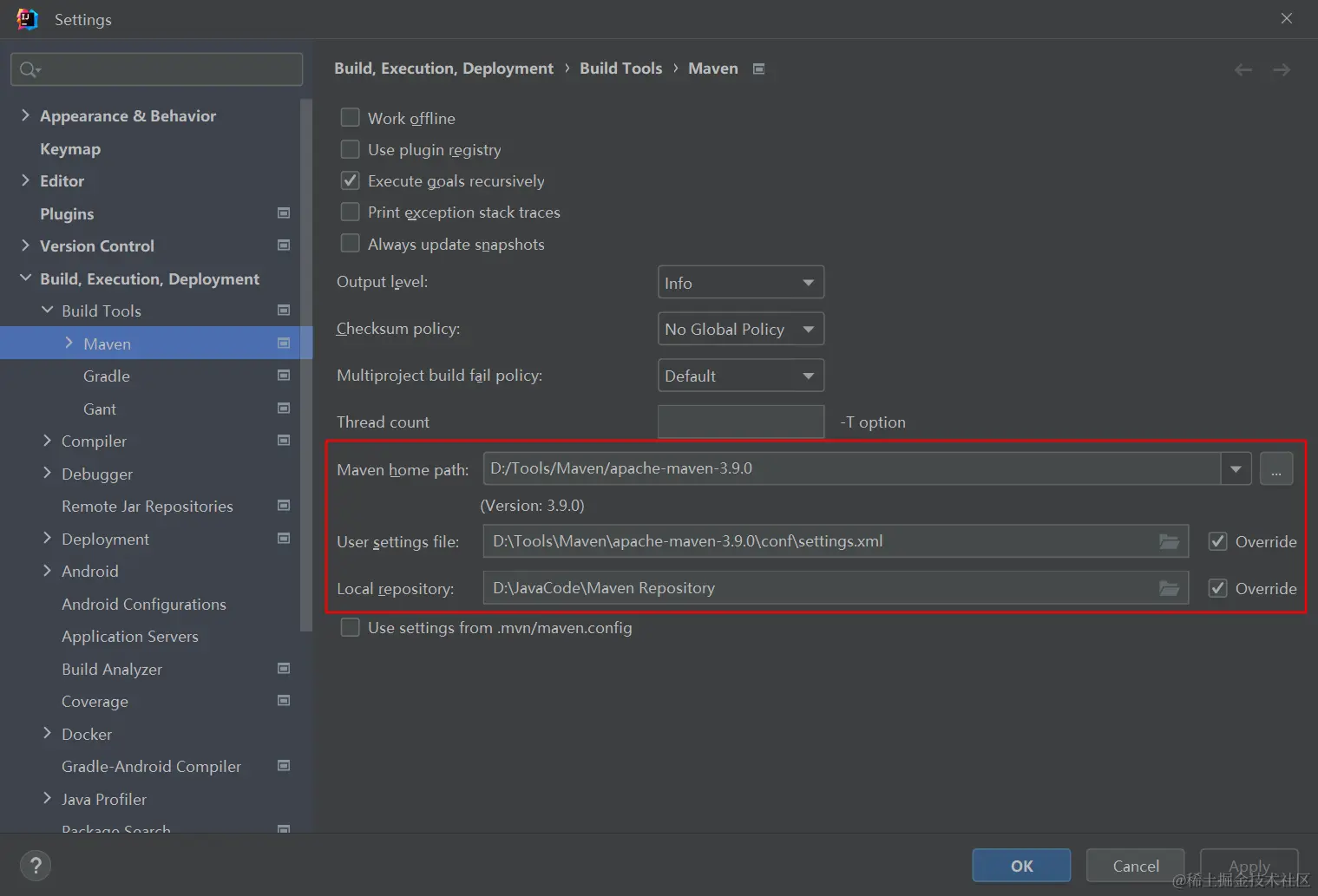Go forward using the right arrow icon
The width and height of the screenshot is (1318, 896).
click(1282, 69)
